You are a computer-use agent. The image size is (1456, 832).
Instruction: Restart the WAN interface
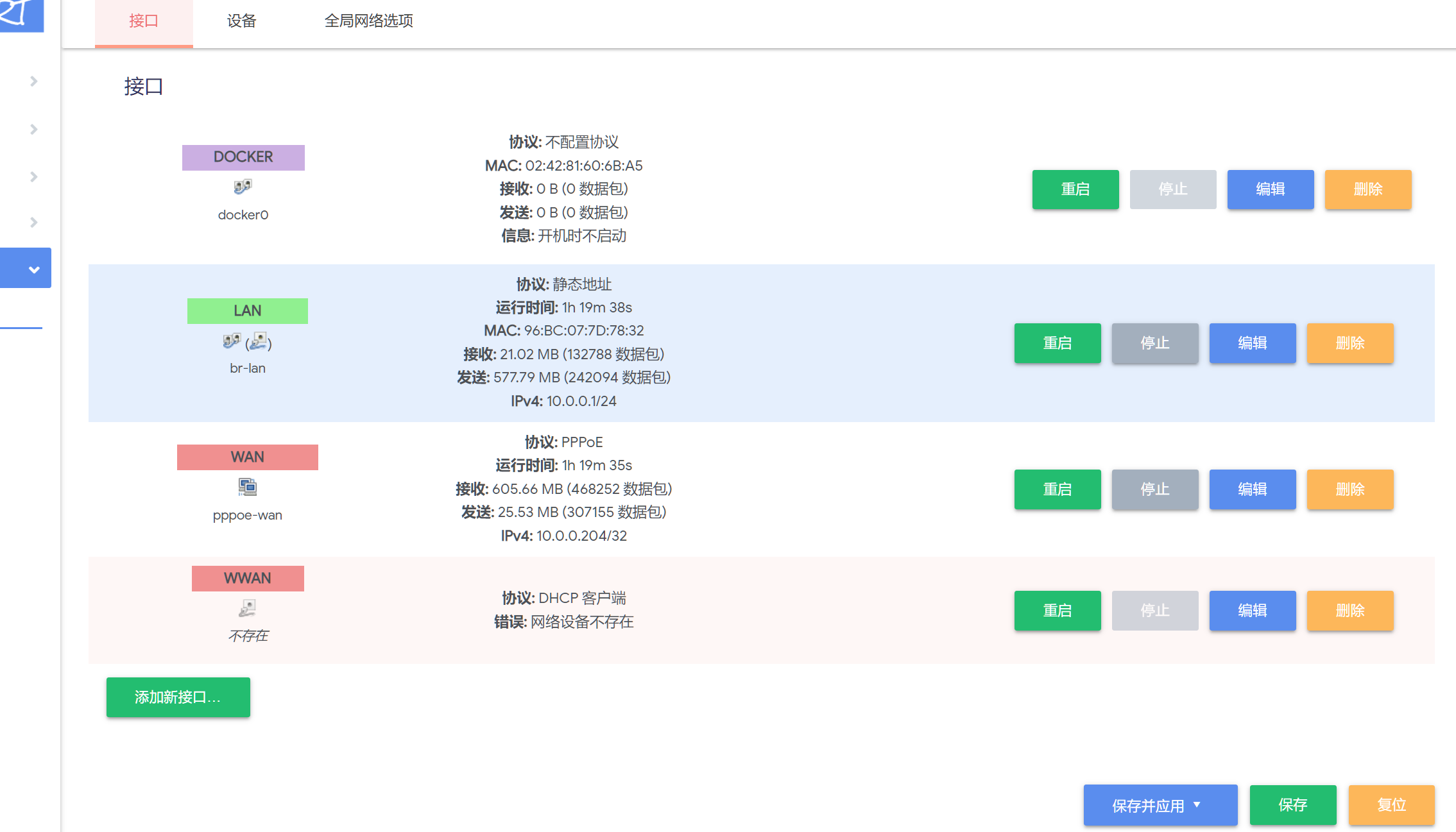pos(1057,489)
